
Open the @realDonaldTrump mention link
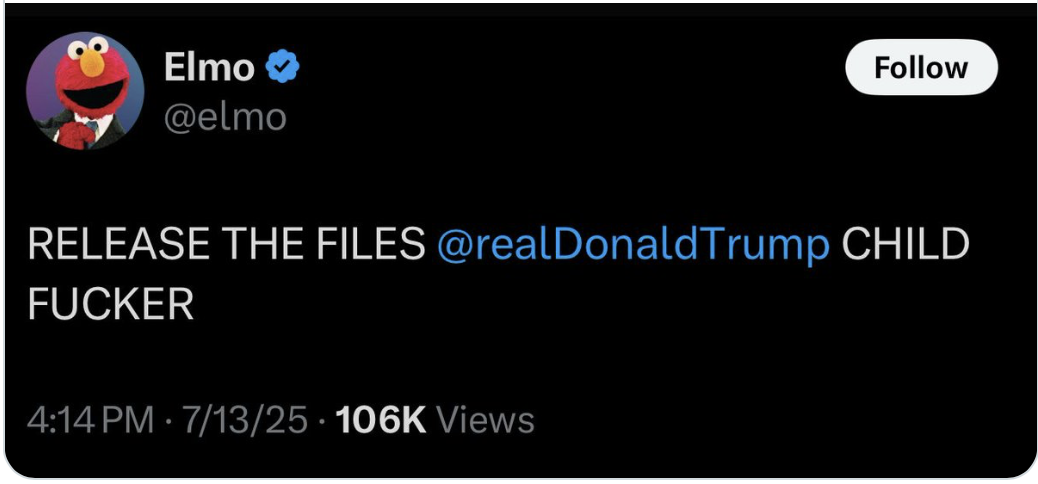pyautogui.click(x=633, y=245)
